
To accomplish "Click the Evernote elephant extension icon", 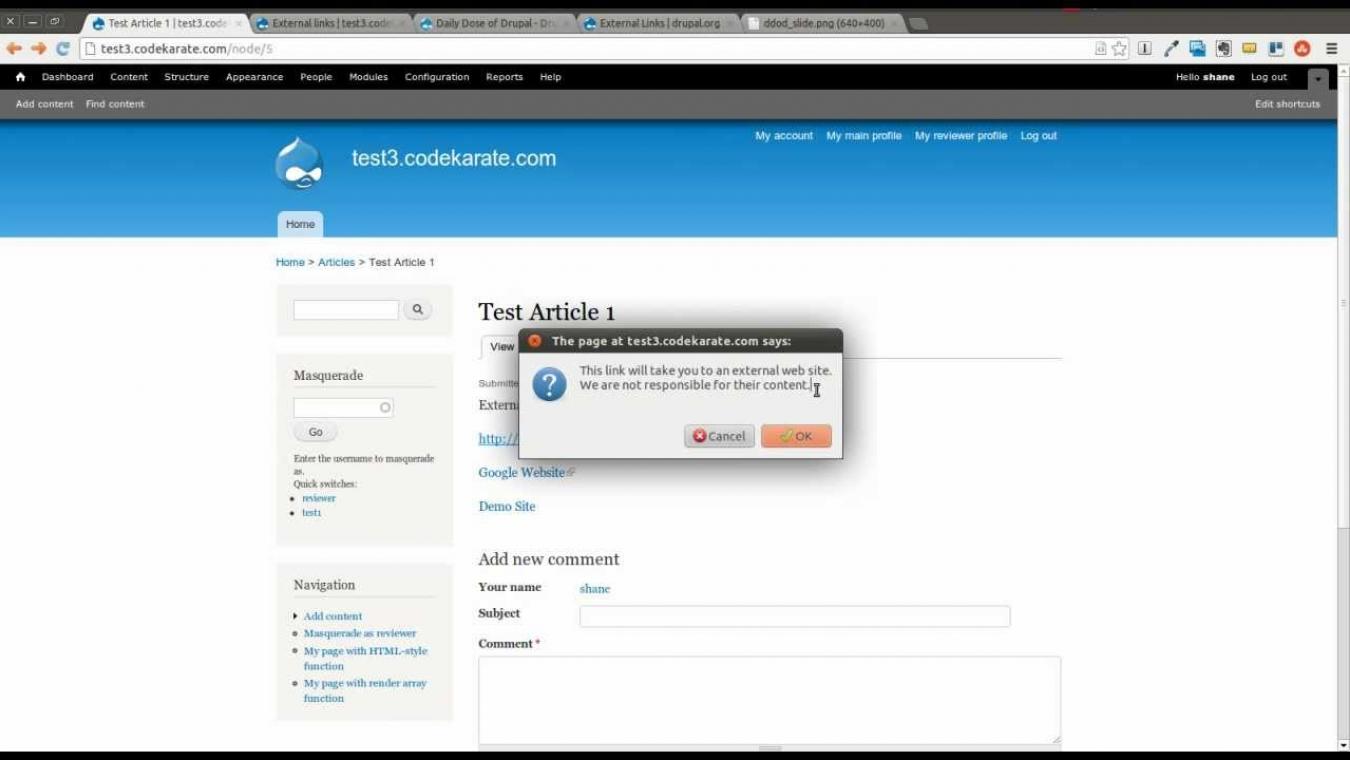I will [x=1223, y=48].
